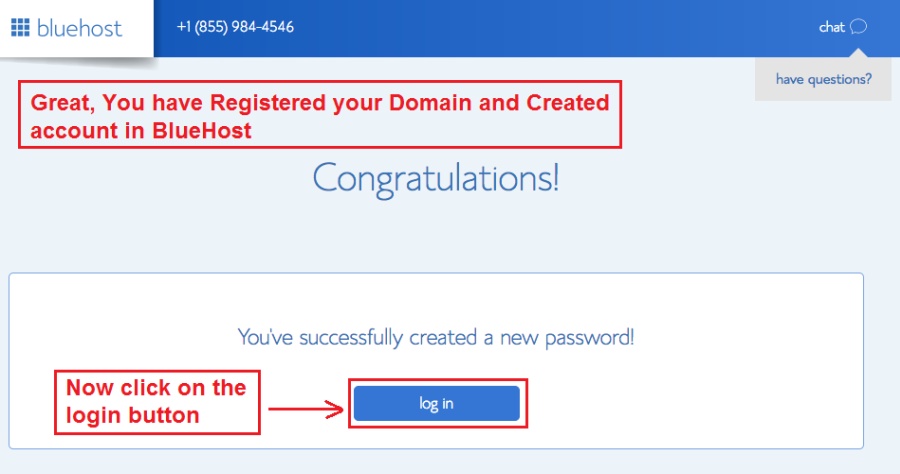This screenshot has width=900, height=474.
Task: Click the word "password!" in success message
Action: point(589,338)
